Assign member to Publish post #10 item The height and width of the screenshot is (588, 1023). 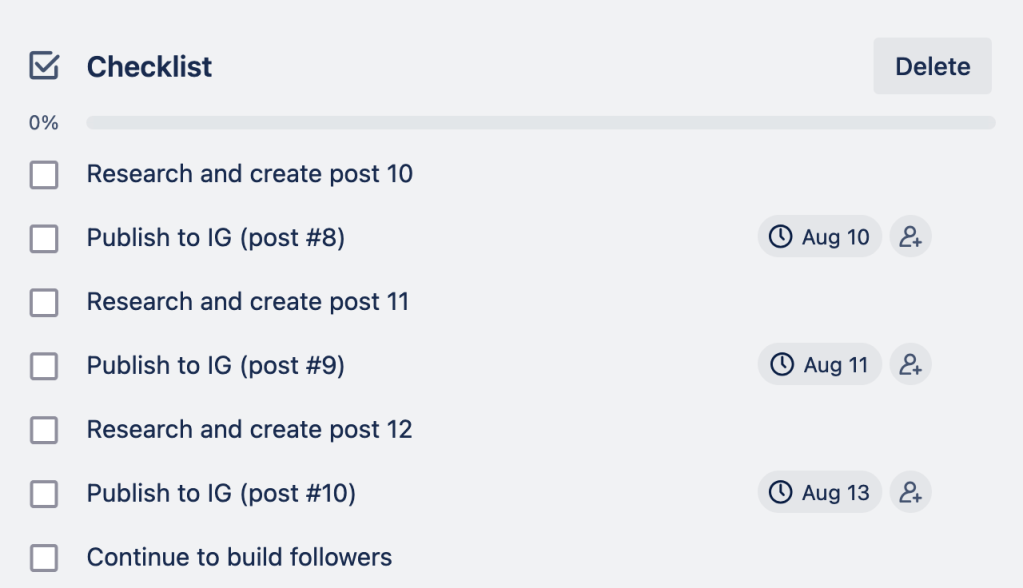(x=910, y=493)
